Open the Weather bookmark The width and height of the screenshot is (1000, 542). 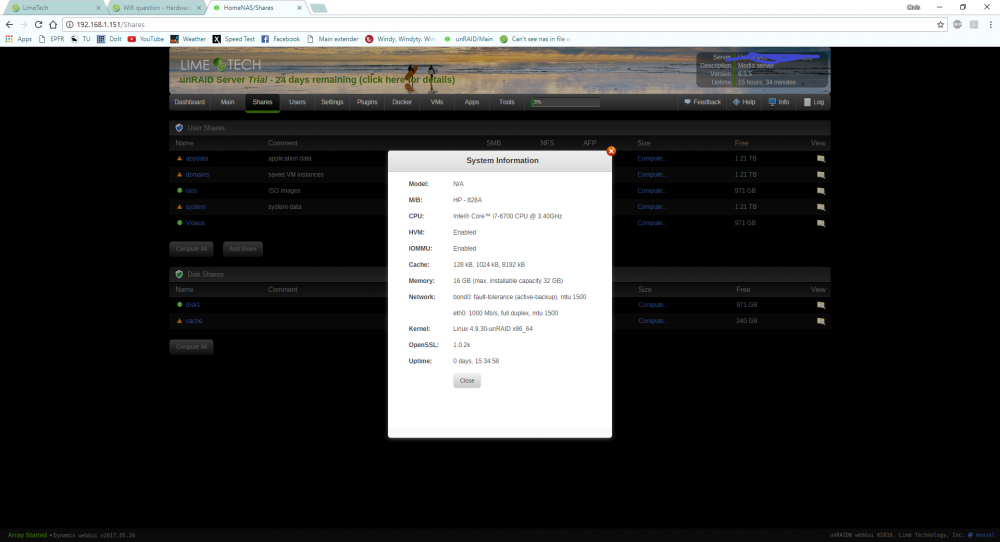tap(188, 39)
